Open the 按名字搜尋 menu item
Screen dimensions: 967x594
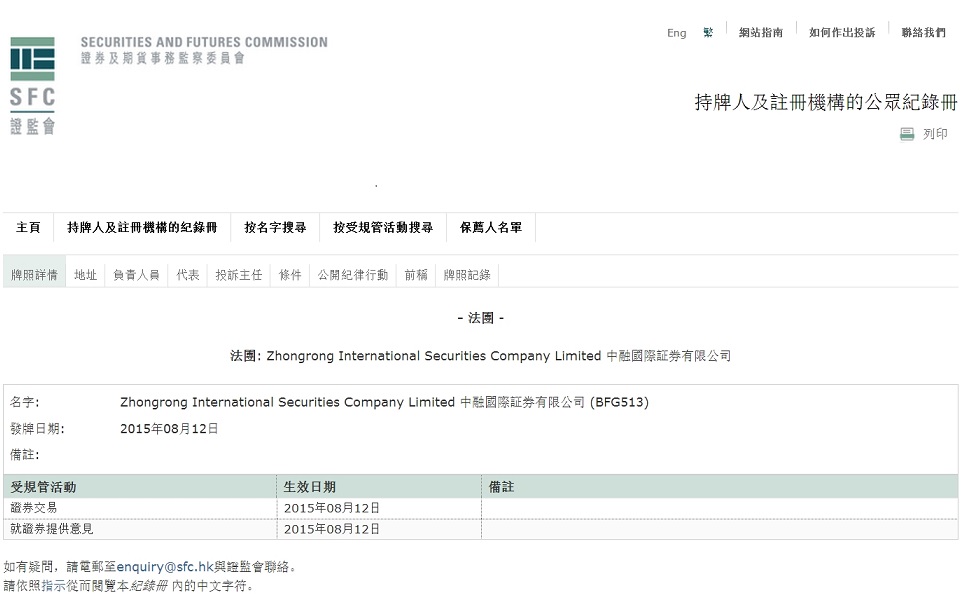275,228
